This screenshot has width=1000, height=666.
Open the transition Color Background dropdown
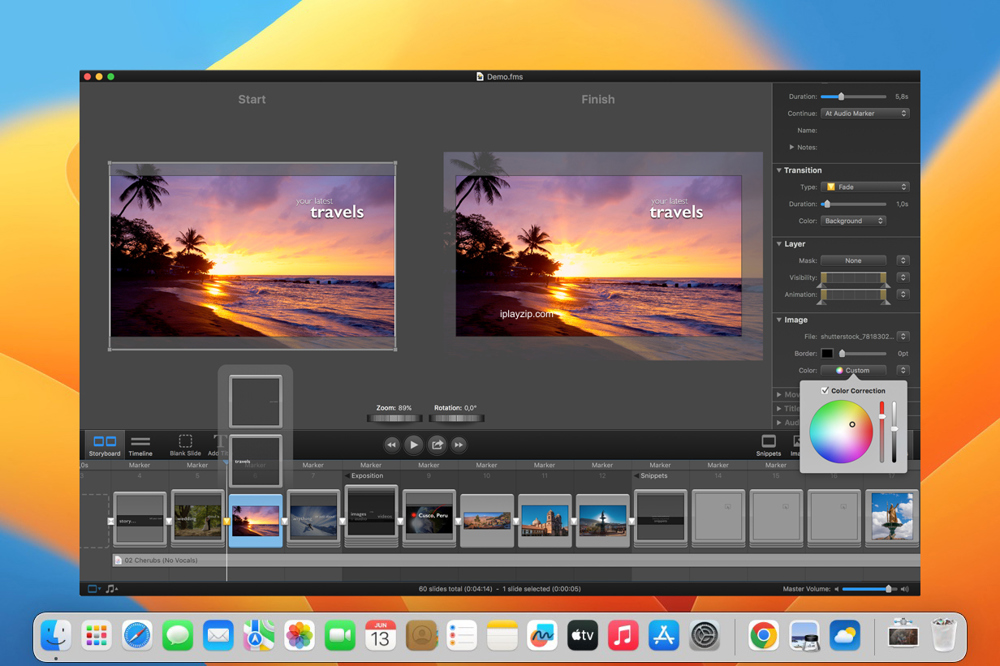click(x=853, y=221)
